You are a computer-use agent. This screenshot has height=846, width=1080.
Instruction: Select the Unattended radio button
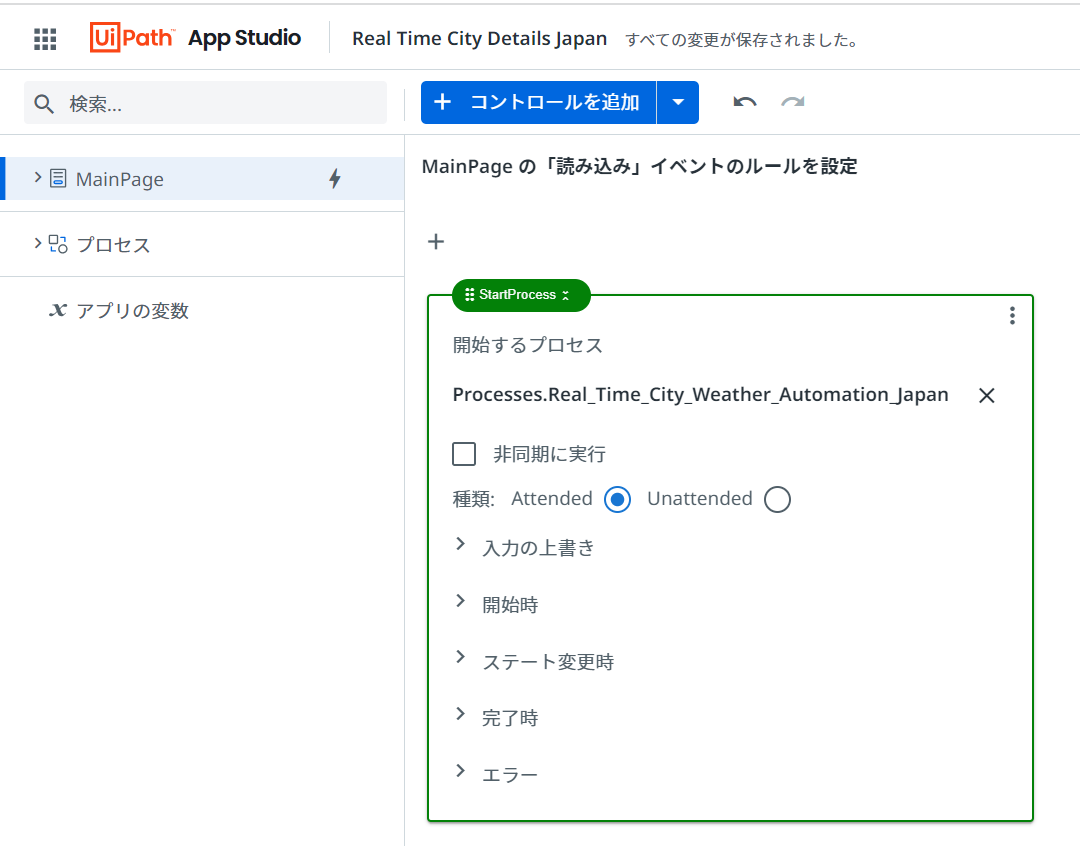(x=777, y=499)
